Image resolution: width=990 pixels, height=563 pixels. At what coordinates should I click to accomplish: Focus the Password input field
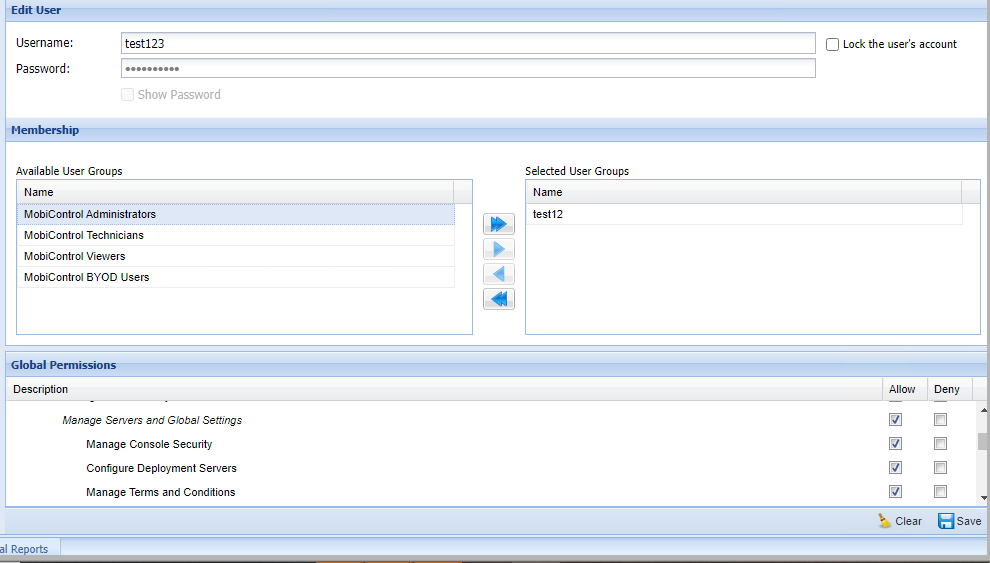click(x=467, y=68)
